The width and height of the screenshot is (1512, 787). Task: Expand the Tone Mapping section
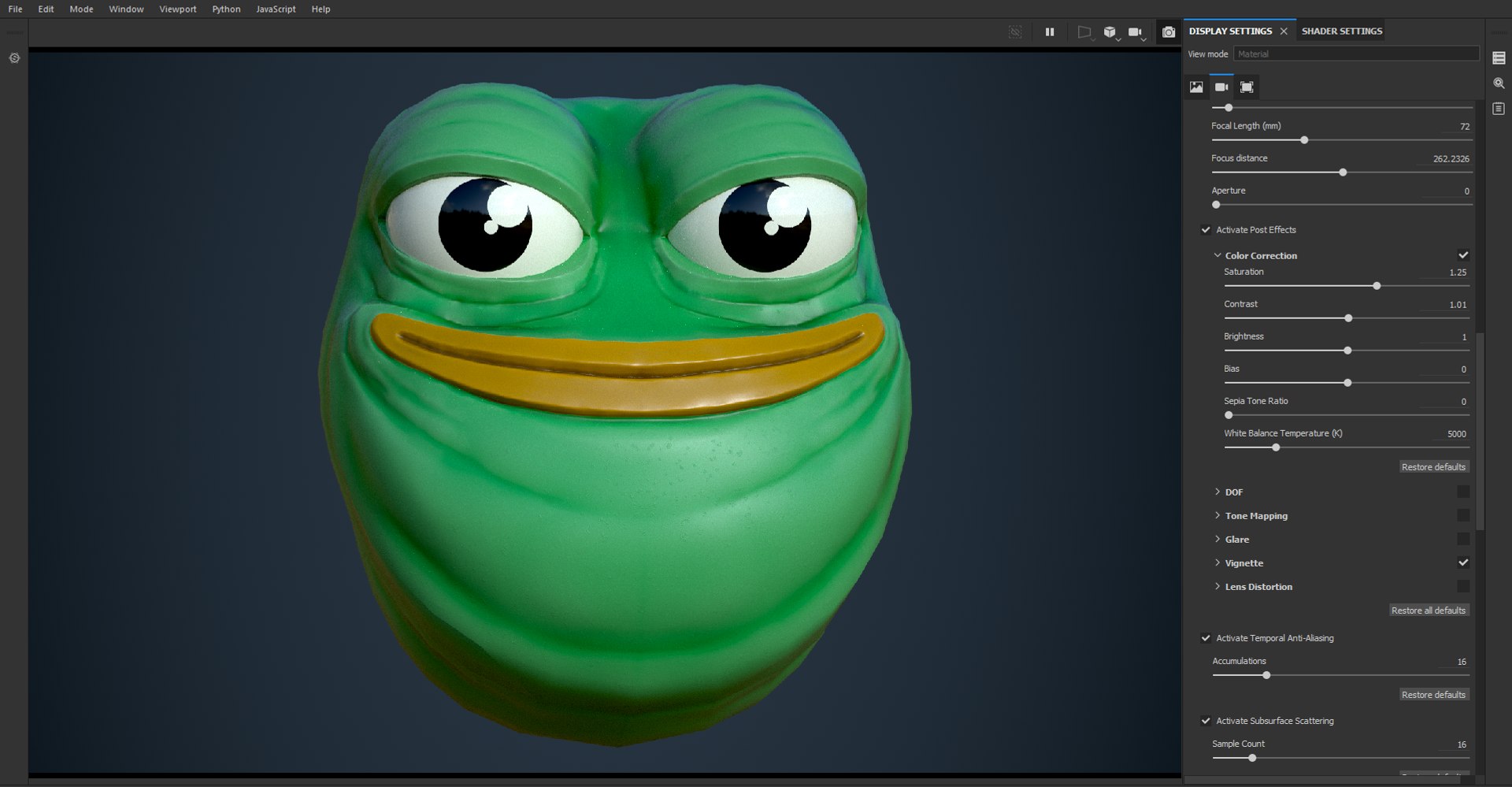pyautogui.click(x=1217, y=515)
